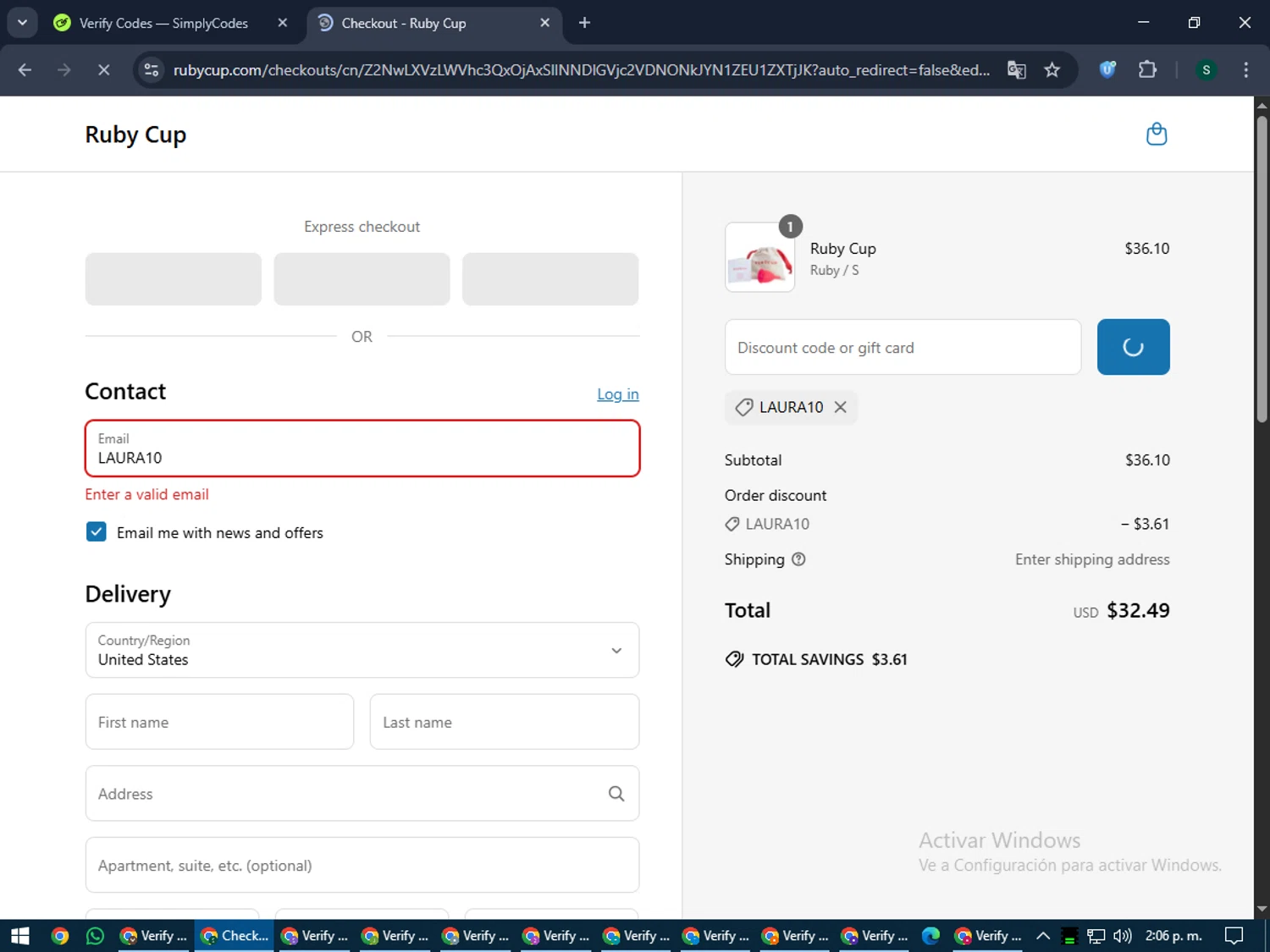Switch to the Check... taskbar window
The height and width of the screenshot is (952, 1270).
click(x=235, y=936)
